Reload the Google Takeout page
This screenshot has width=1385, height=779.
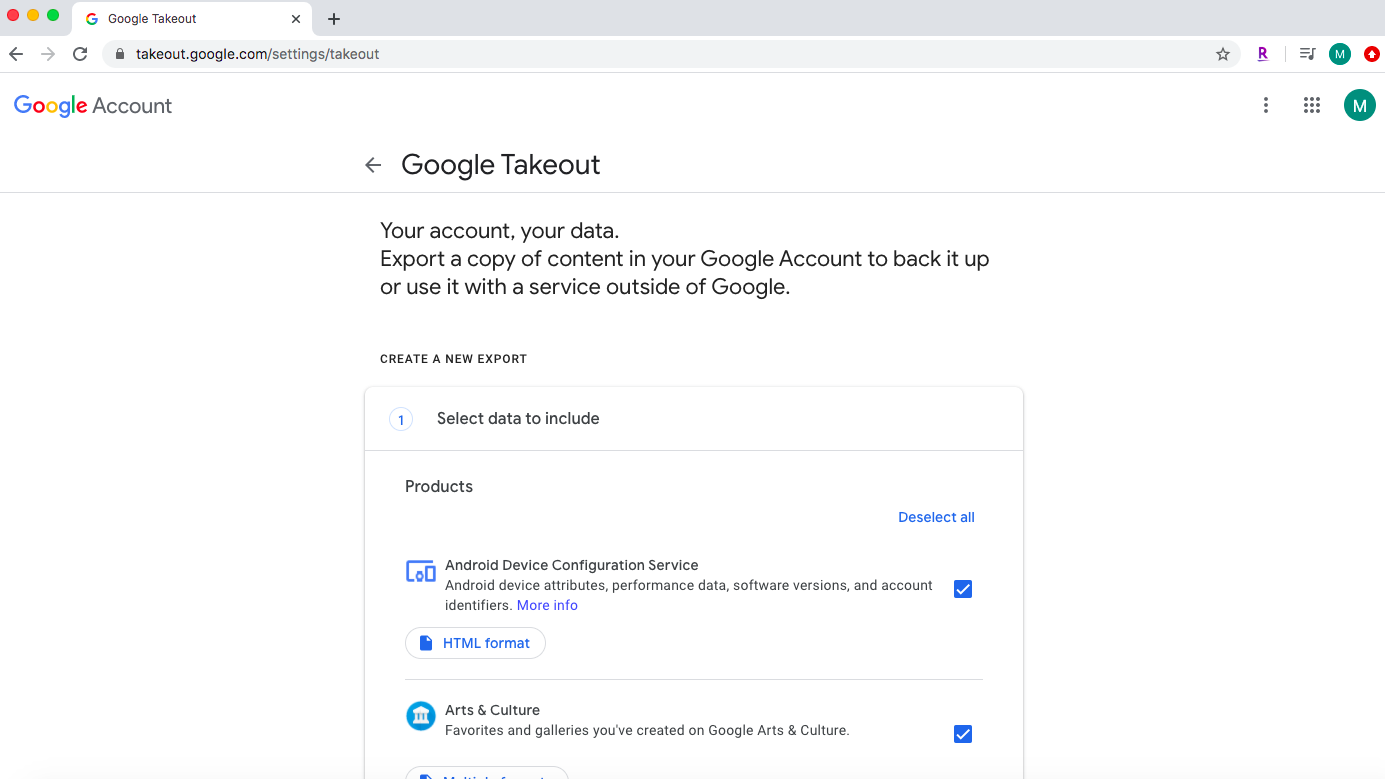coord(80,54)
